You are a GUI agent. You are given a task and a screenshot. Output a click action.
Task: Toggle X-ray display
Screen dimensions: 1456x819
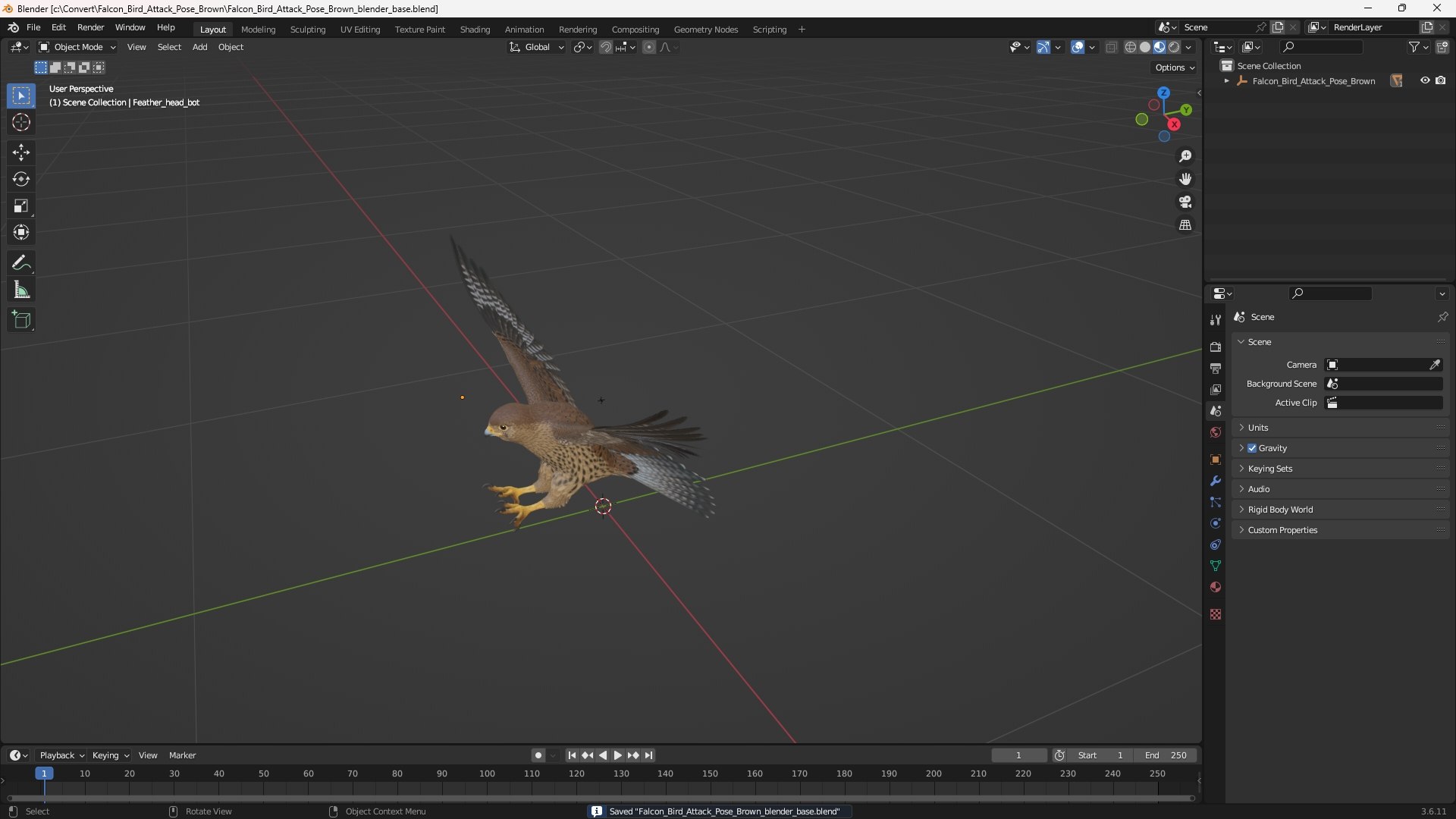1111,47
